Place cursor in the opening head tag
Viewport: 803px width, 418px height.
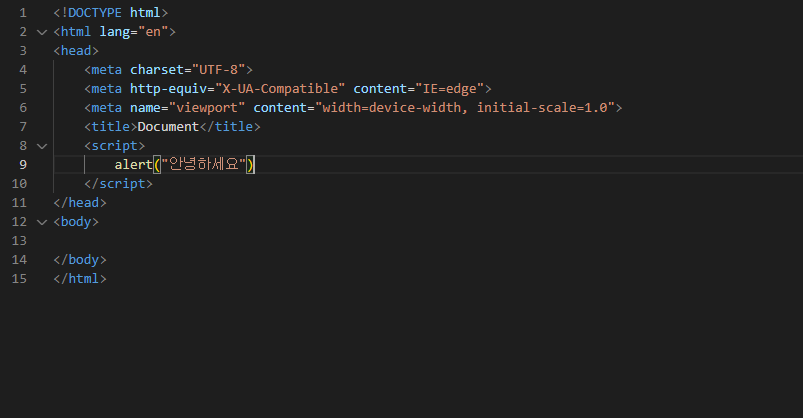76,51
